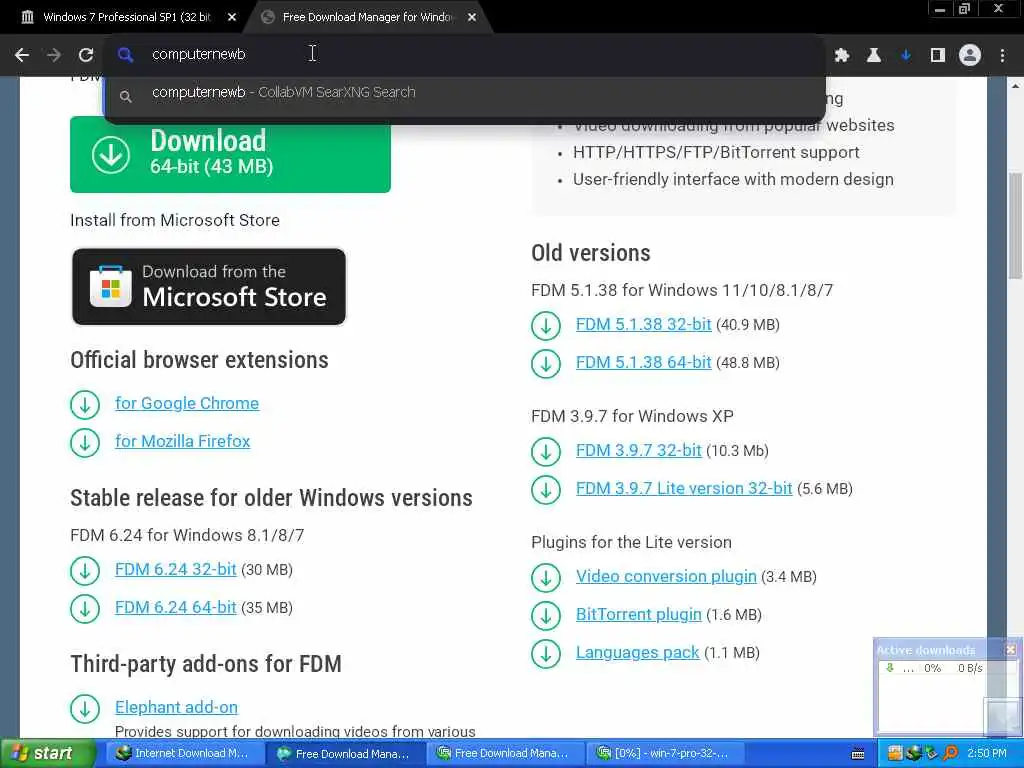Click the download arrow icon beside FDM 3.9.7 32-bit
The width and height of the screenshot is (1024, 768).
click(546, 451)
